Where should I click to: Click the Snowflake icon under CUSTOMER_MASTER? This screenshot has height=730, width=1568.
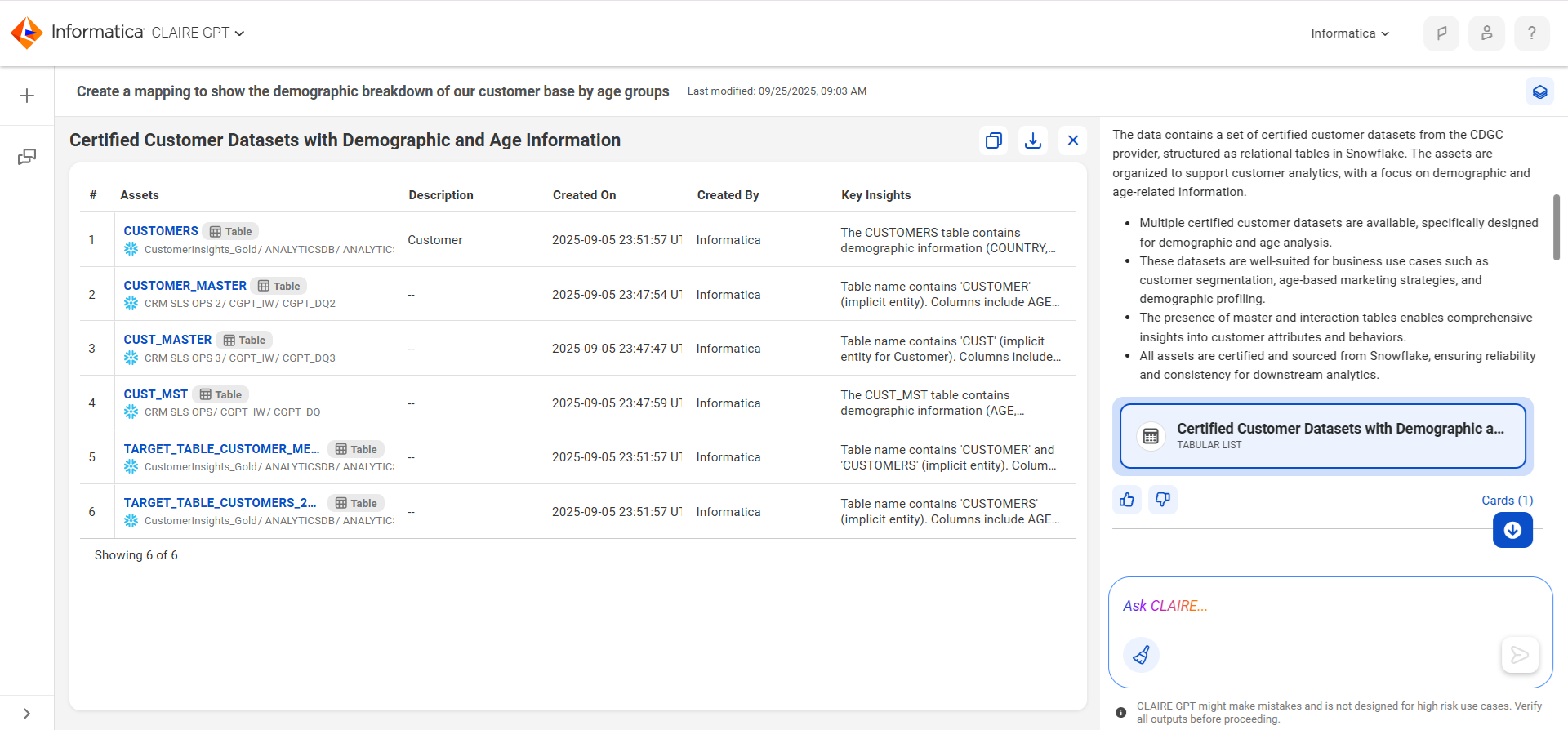coord(131,303)
